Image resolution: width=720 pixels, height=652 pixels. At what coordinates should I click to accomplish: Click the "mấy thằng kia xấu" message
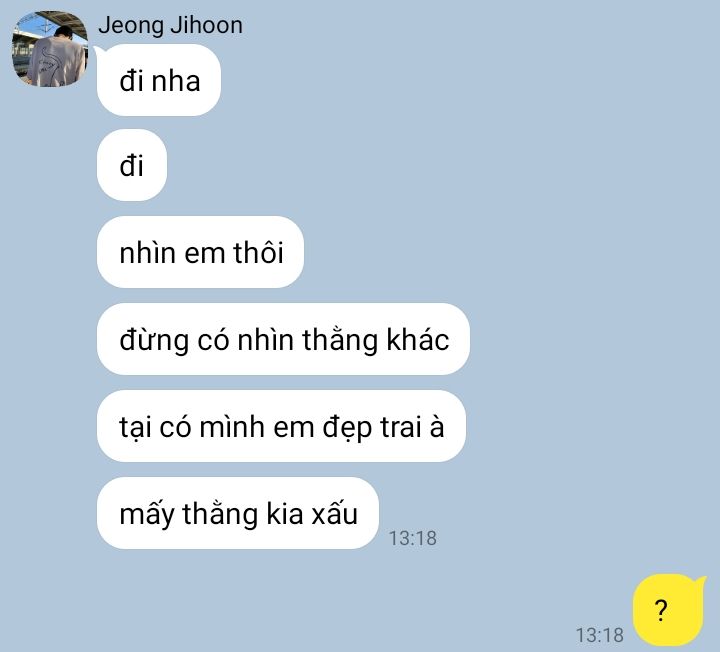point(238,513)
